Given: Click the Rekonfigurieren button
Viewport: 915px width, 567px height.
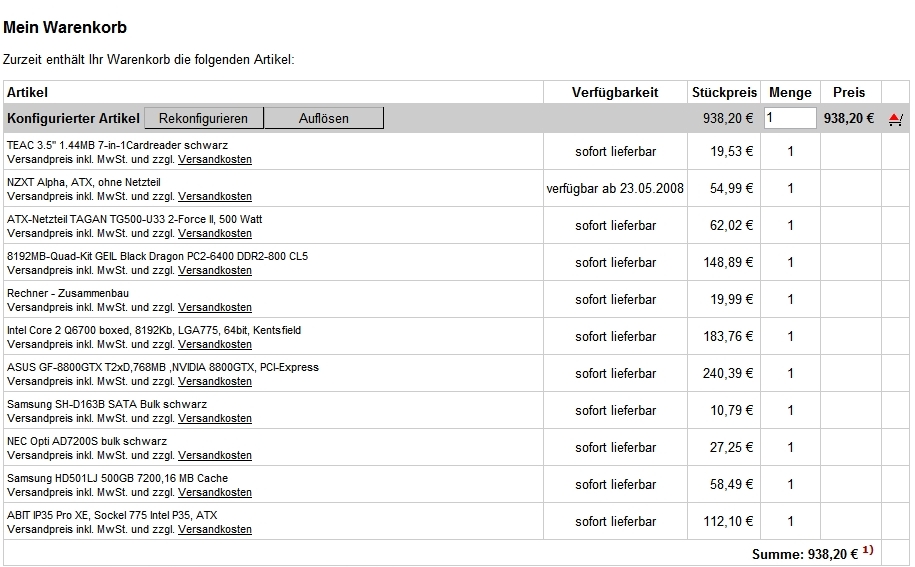Looking at the screenshot, I should [204, 118].
